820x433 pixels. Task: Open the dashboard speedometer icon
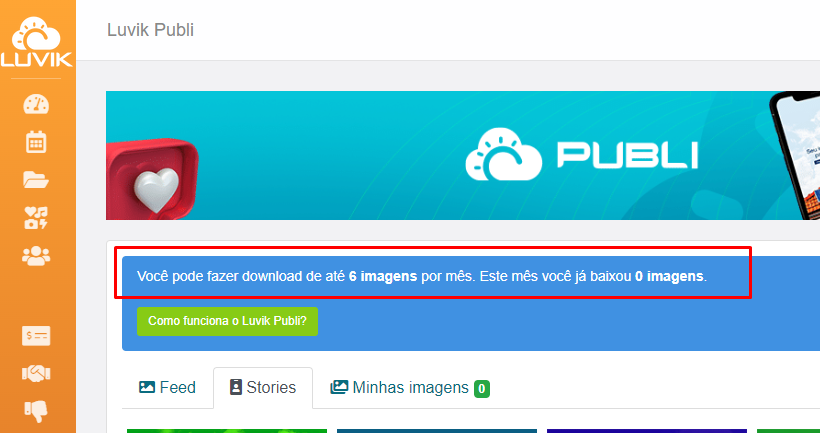point(36,104)
